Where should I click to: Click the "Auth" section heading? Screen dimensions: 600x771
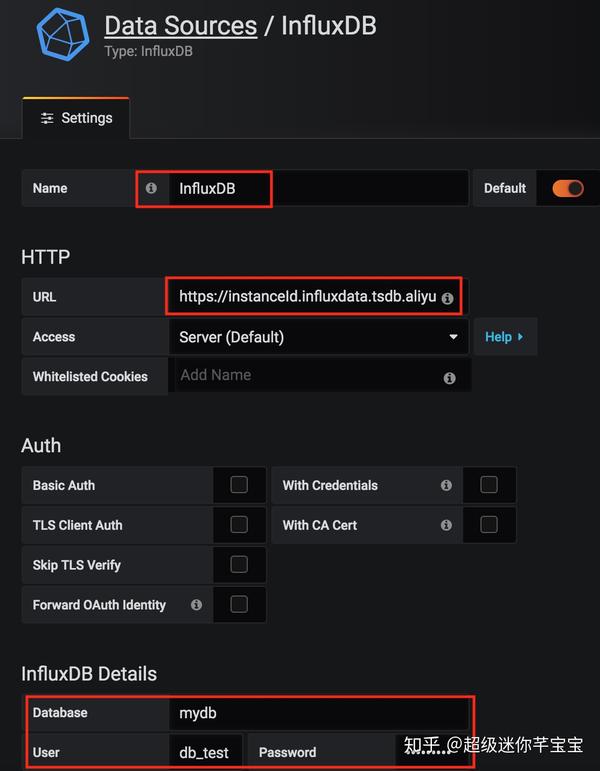[x=41, y=445]
